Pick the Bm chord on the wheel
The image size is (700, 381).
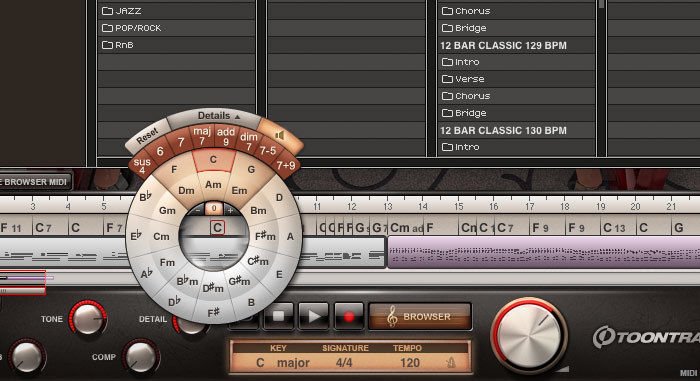pos(258,210)
